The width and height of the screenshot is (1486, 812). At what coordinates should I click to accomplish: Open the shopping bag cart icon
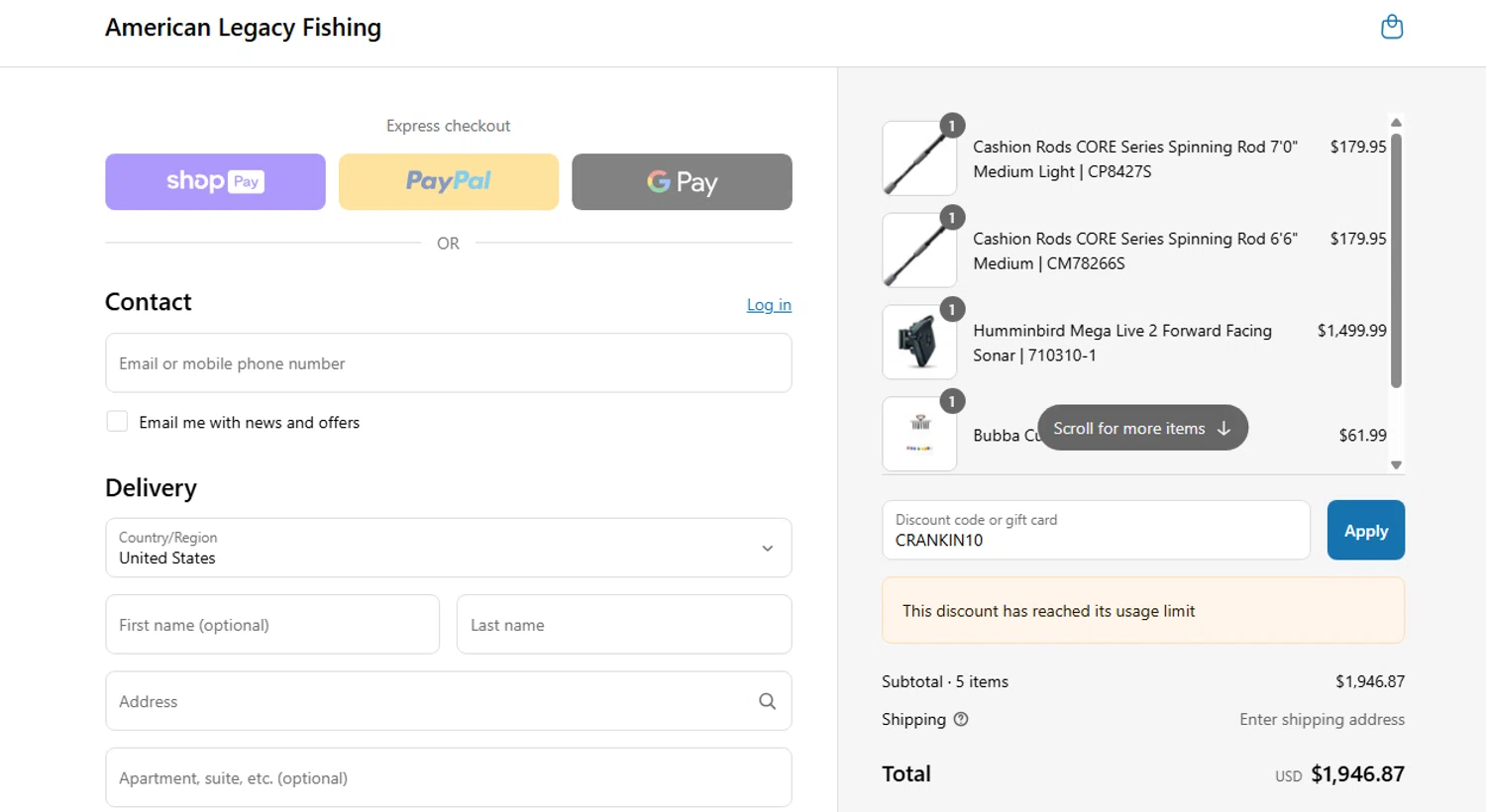pos(1392,27)
